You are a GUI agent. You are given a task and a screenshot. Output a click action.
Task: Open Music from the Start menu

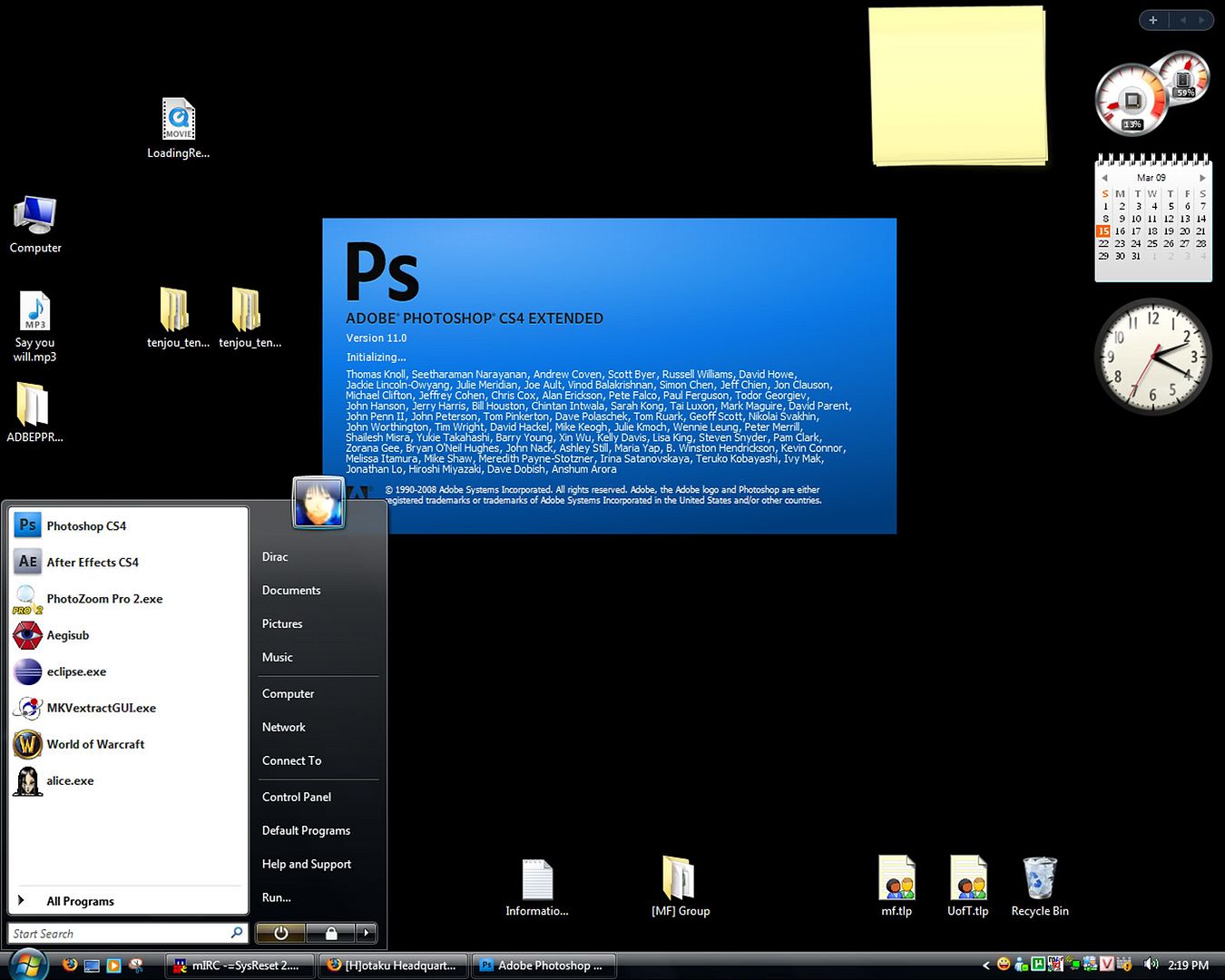[318, 658]
